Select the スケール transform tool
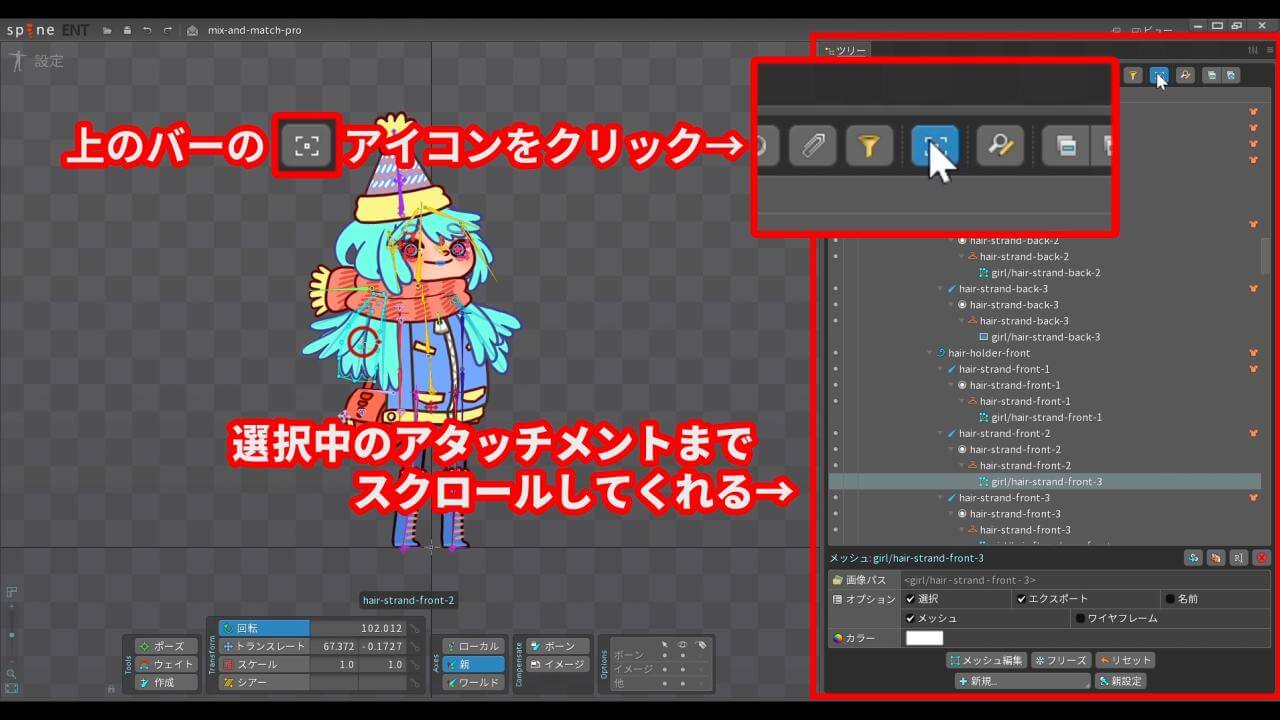This screenshot has height=720, width=1280. coord(264,664)
